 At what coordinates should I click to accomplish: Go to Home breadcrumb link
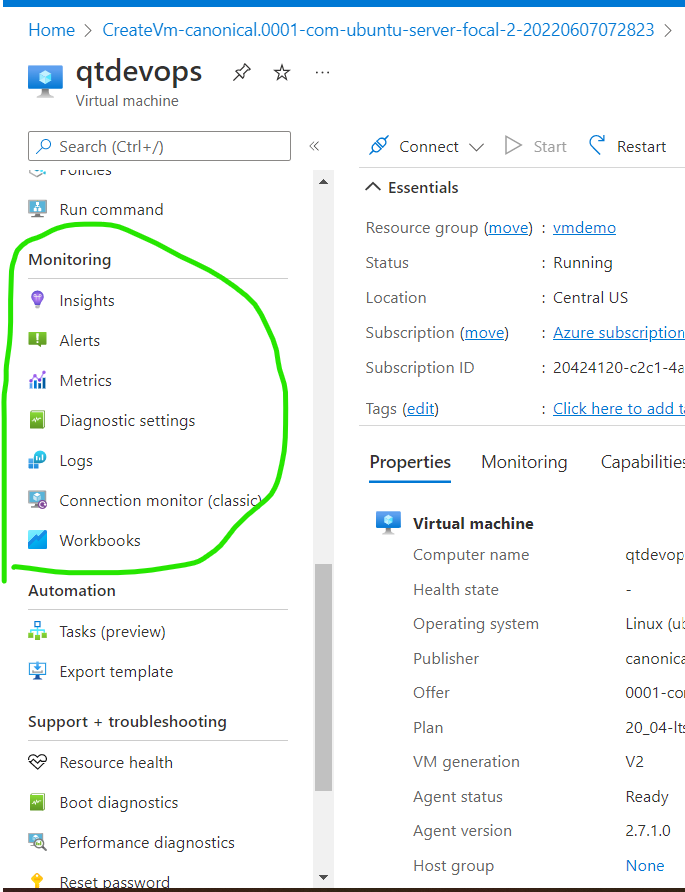coord(52,30)
